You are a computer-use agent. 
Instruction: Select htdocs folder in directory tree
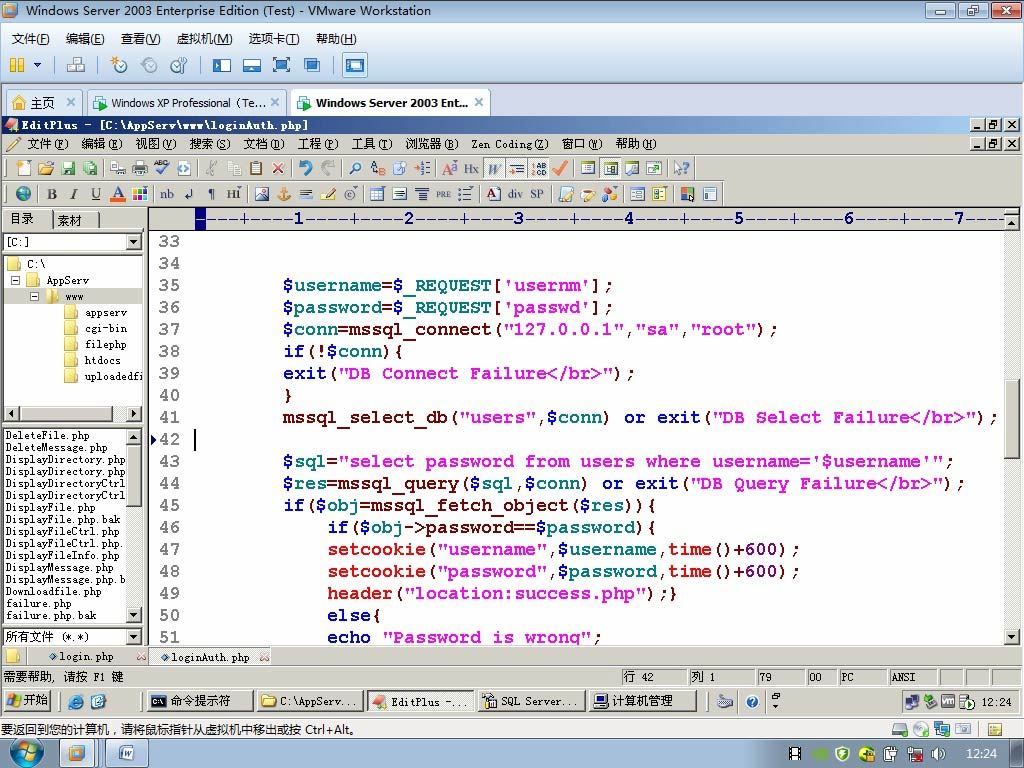coord(102,360)
